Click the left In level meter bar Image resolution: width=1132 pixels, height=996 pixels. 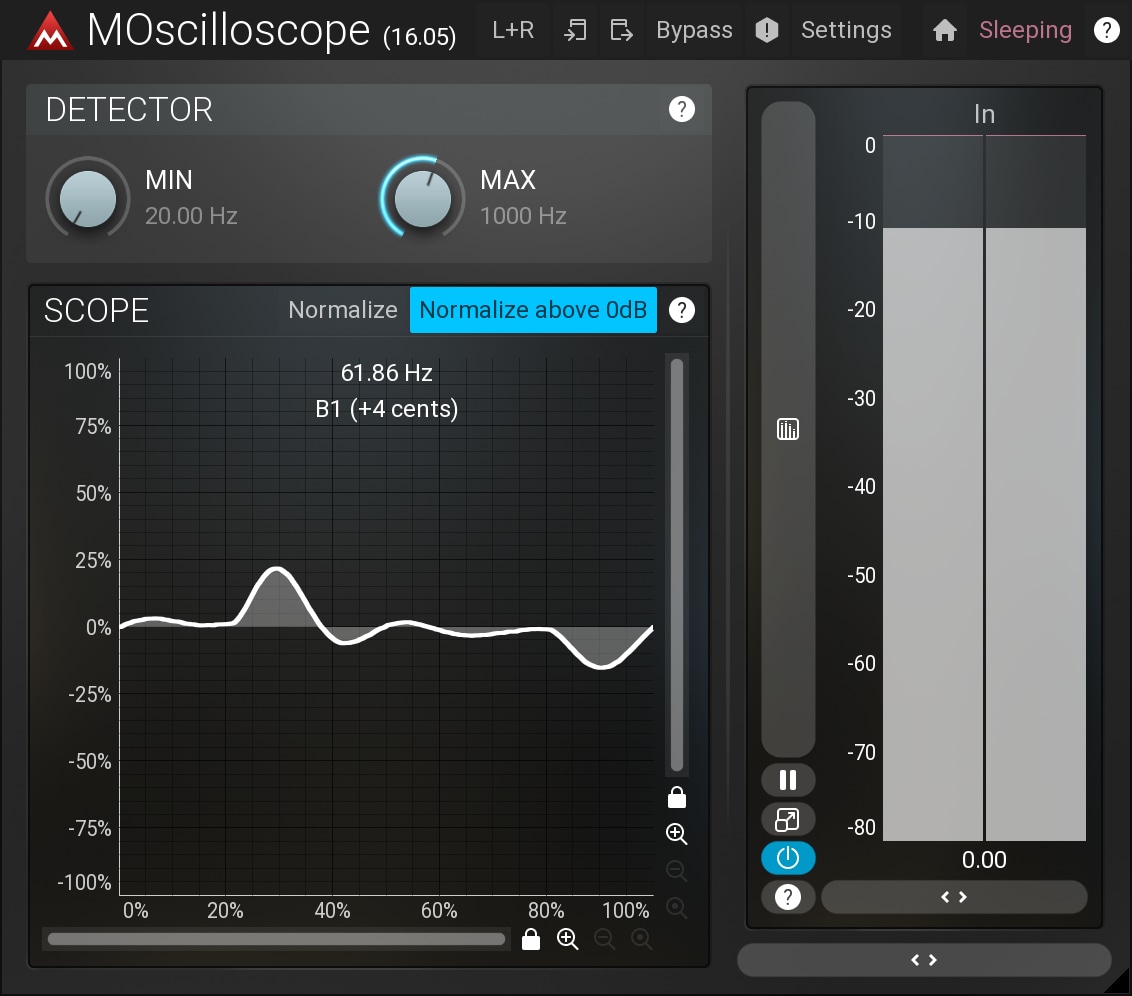933,487
